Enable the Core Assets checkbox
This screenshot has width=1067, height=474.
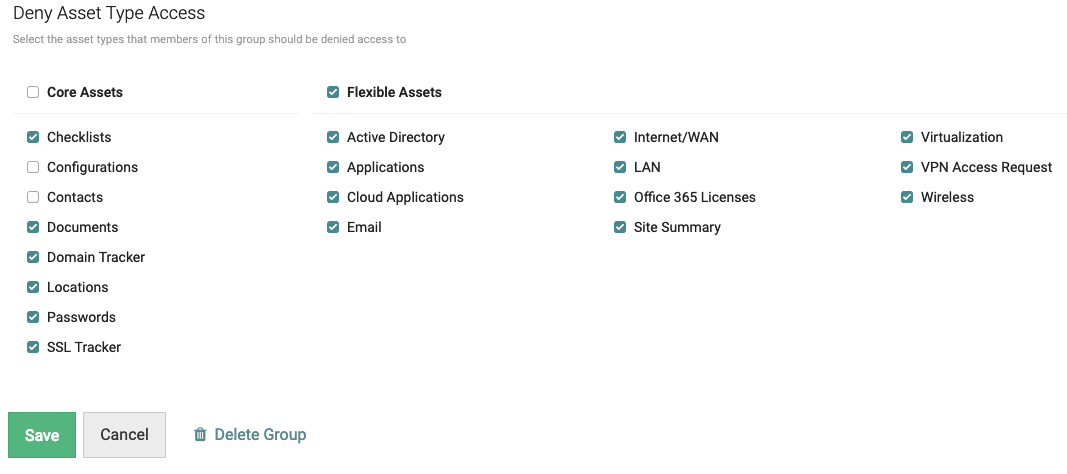click(33, 92)
